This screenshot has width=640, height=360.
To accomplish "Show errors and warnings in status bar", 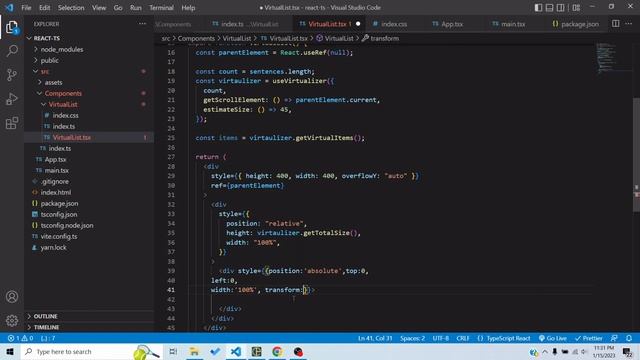I will pyautogui.click(x=20, y=338).
